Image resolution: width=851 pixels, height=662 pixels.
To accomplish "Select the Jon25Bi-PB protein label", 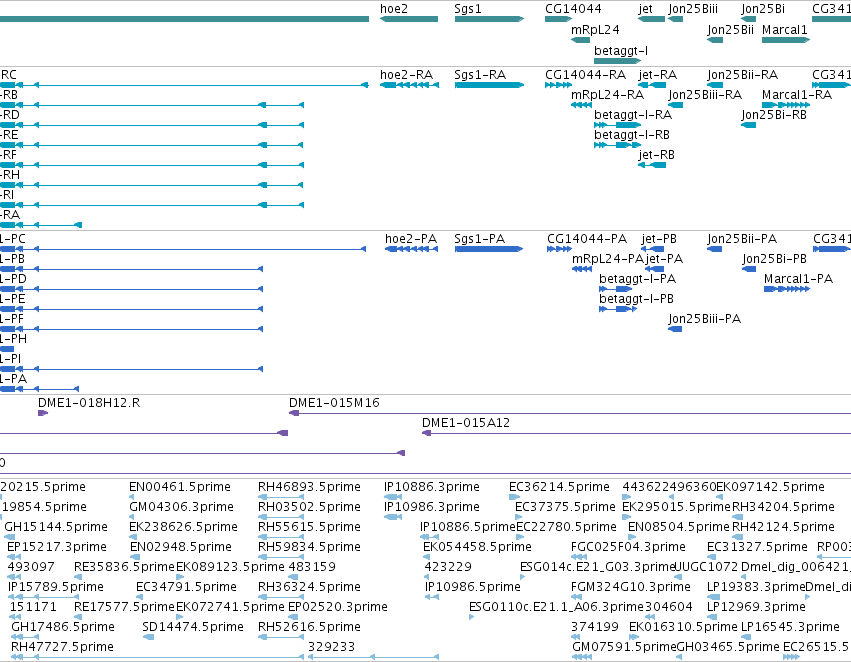I will 774,259.
